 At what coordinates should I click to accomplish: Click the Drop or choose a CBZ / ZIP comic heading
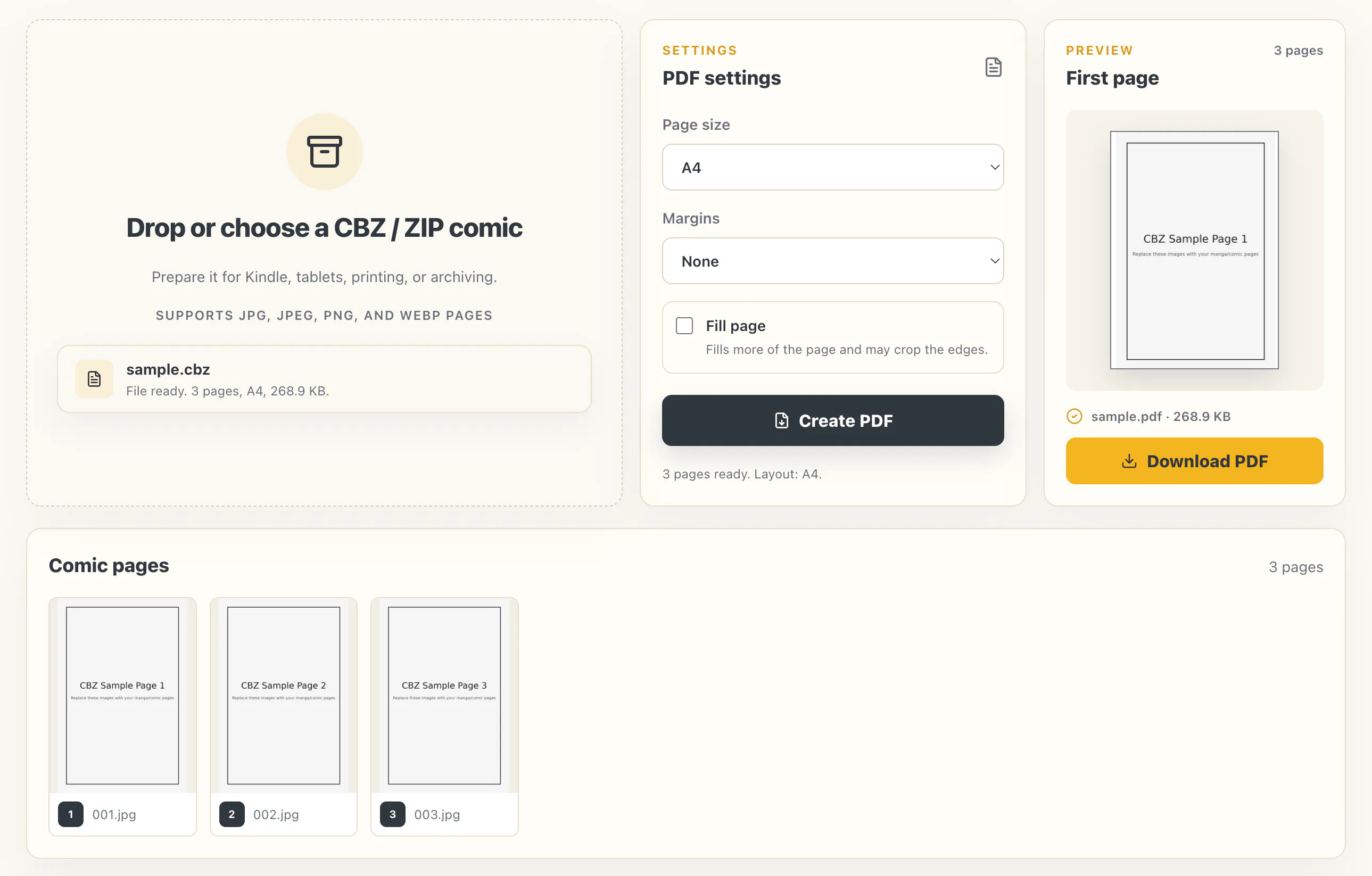[324, 228]
